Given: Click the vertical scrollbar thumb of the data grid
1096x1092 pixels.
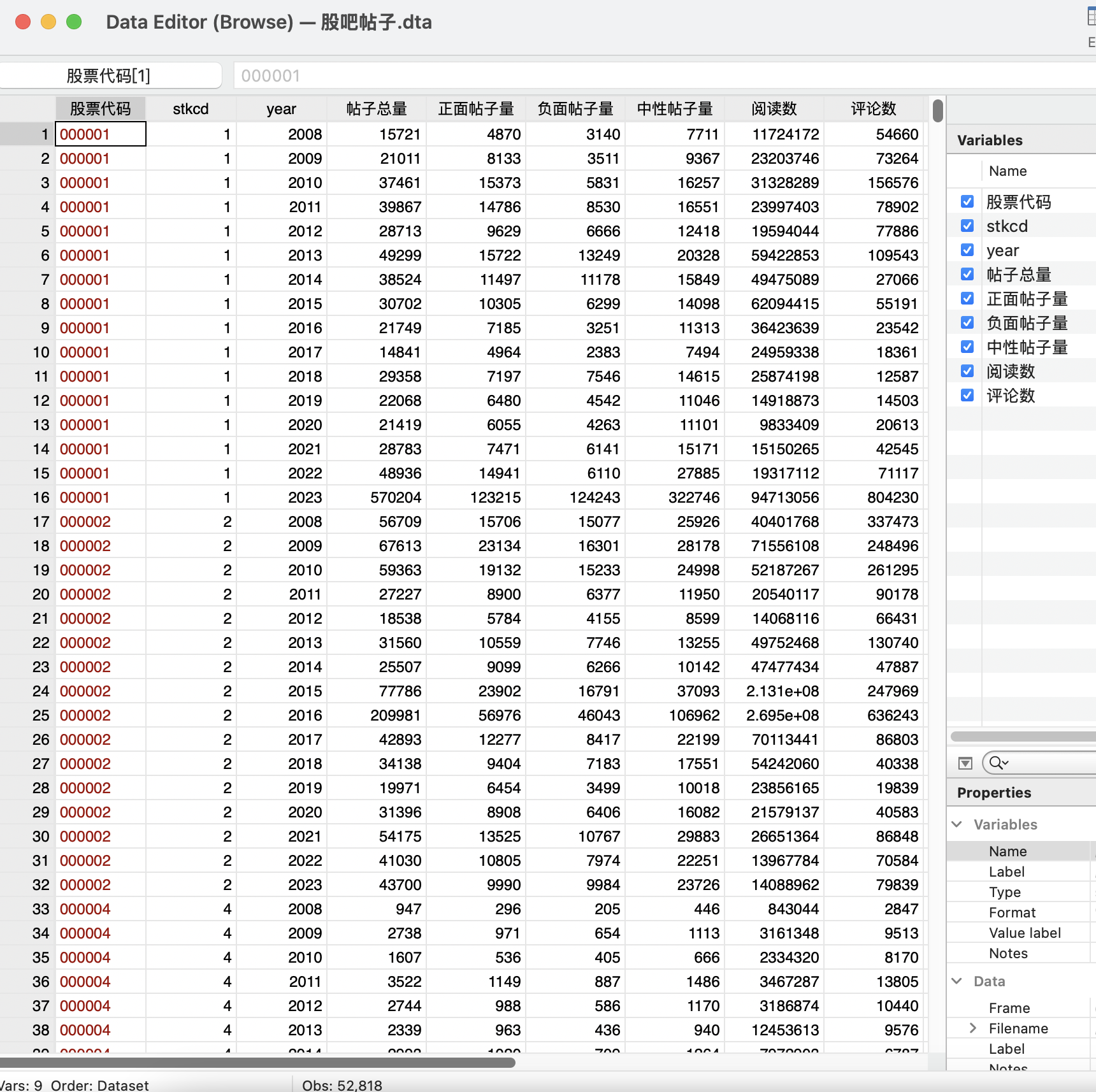Looking at the screenshot, I should point(937,111).
